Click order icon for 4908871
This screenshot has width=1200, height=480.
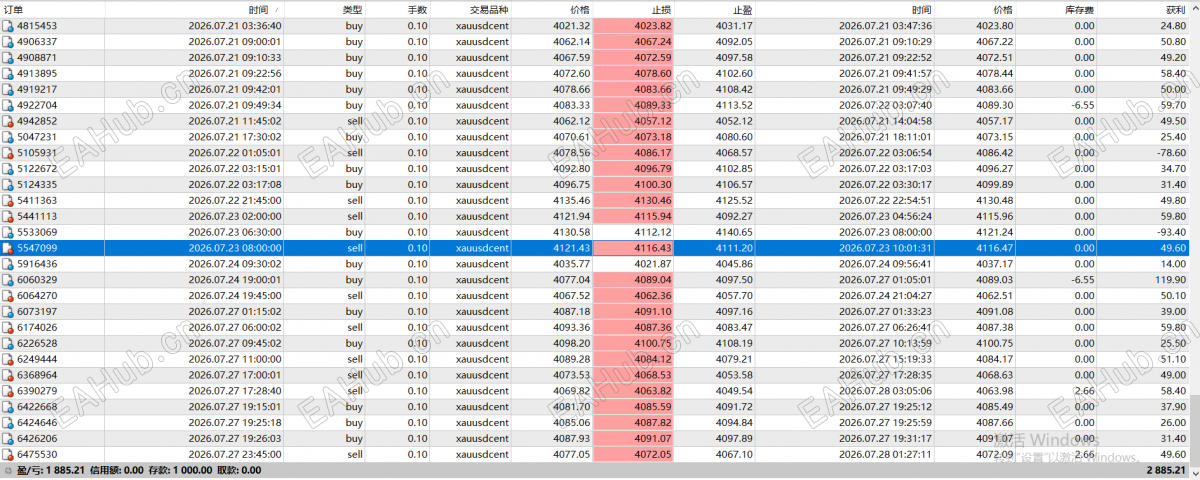click(x=9, y=57)
